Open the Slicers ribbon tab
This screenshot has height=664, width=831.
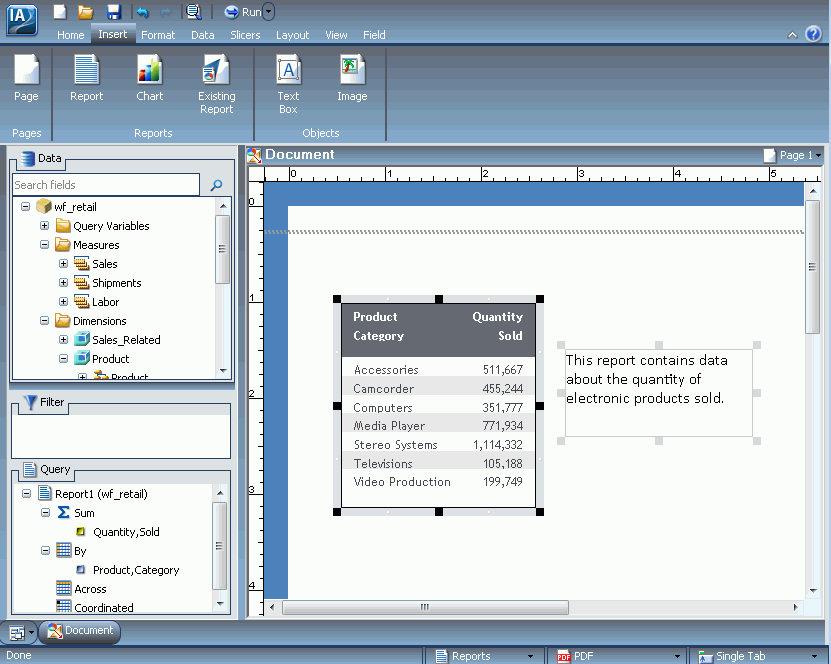(x=245, y=35)
